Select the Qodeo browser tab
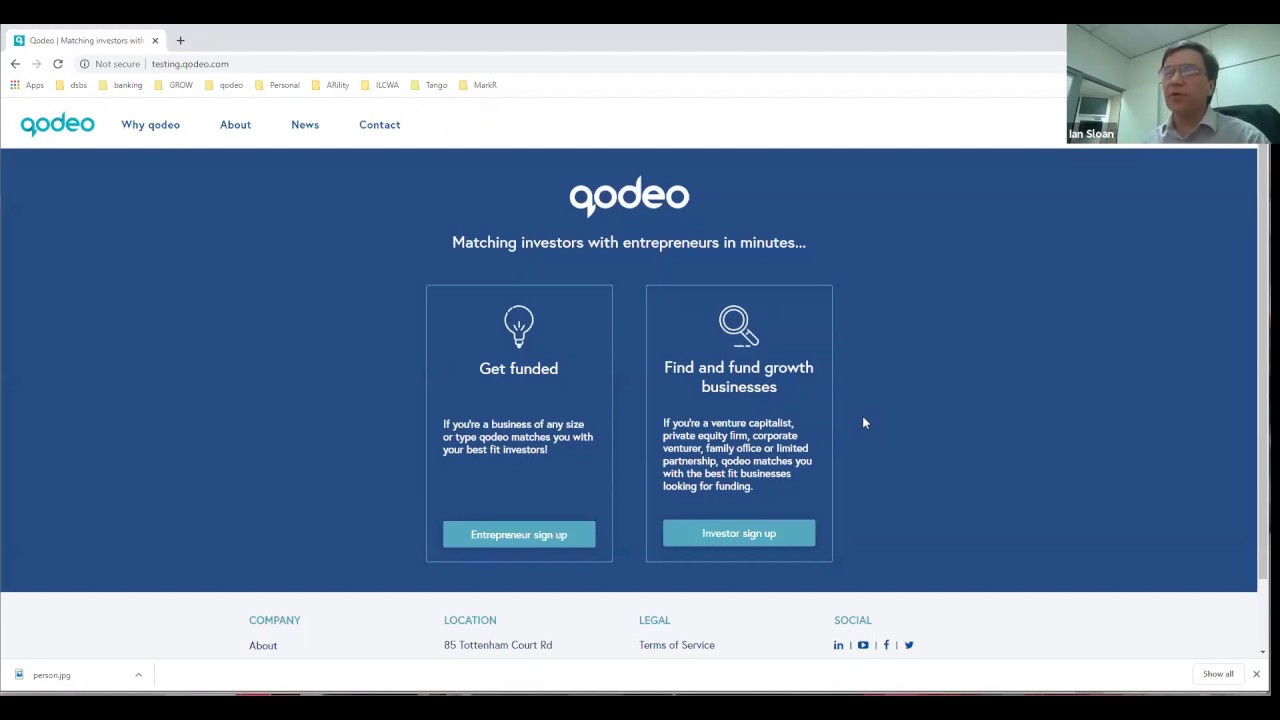The width and height of the screenshot is (1280, 720). coord(86,41)
